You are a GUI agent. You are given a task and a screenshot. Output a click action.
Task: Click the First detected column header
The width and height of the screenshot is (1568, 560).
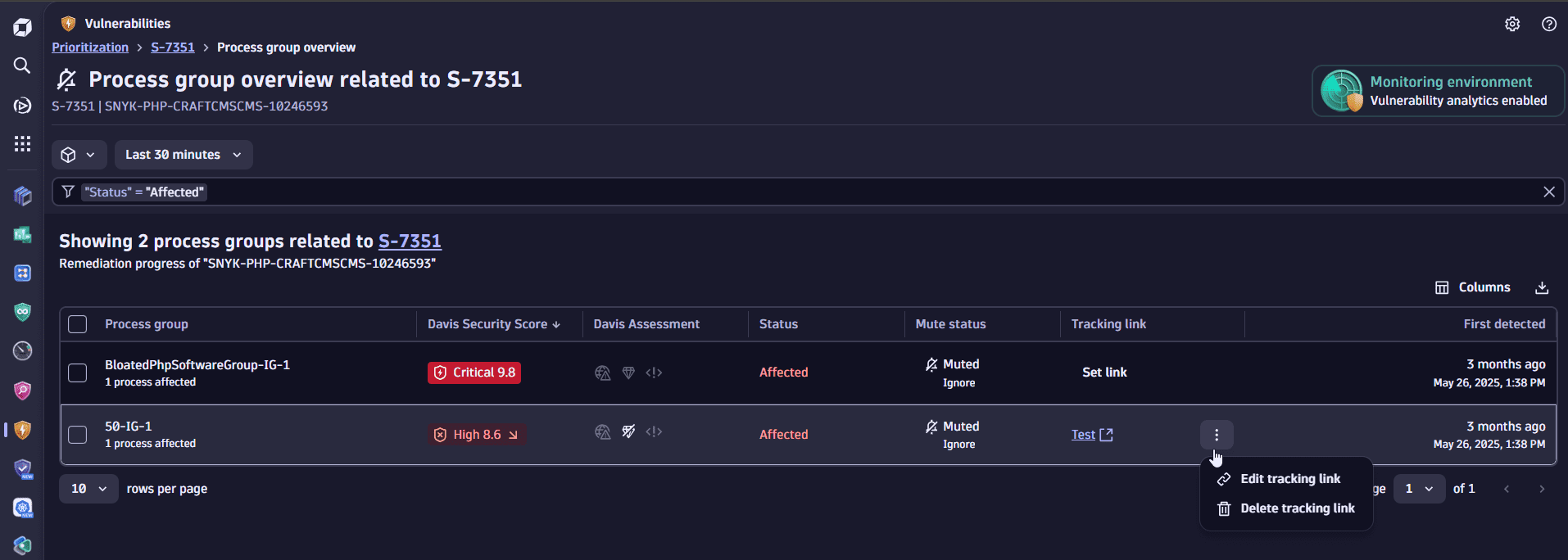coord(1504,324)
